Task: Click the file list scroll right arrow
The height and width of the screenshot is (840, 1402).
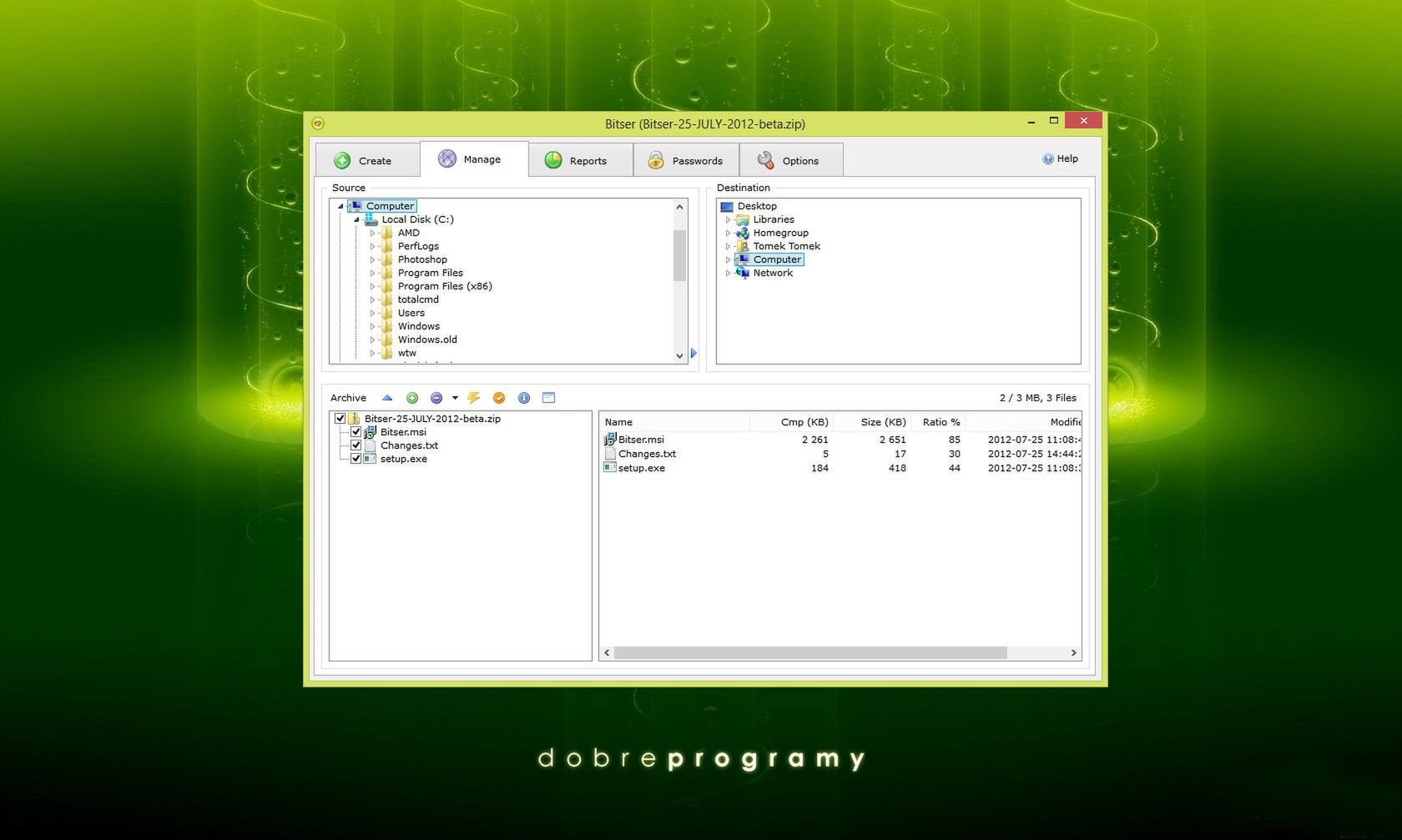Action: (x=1074, y=652)
